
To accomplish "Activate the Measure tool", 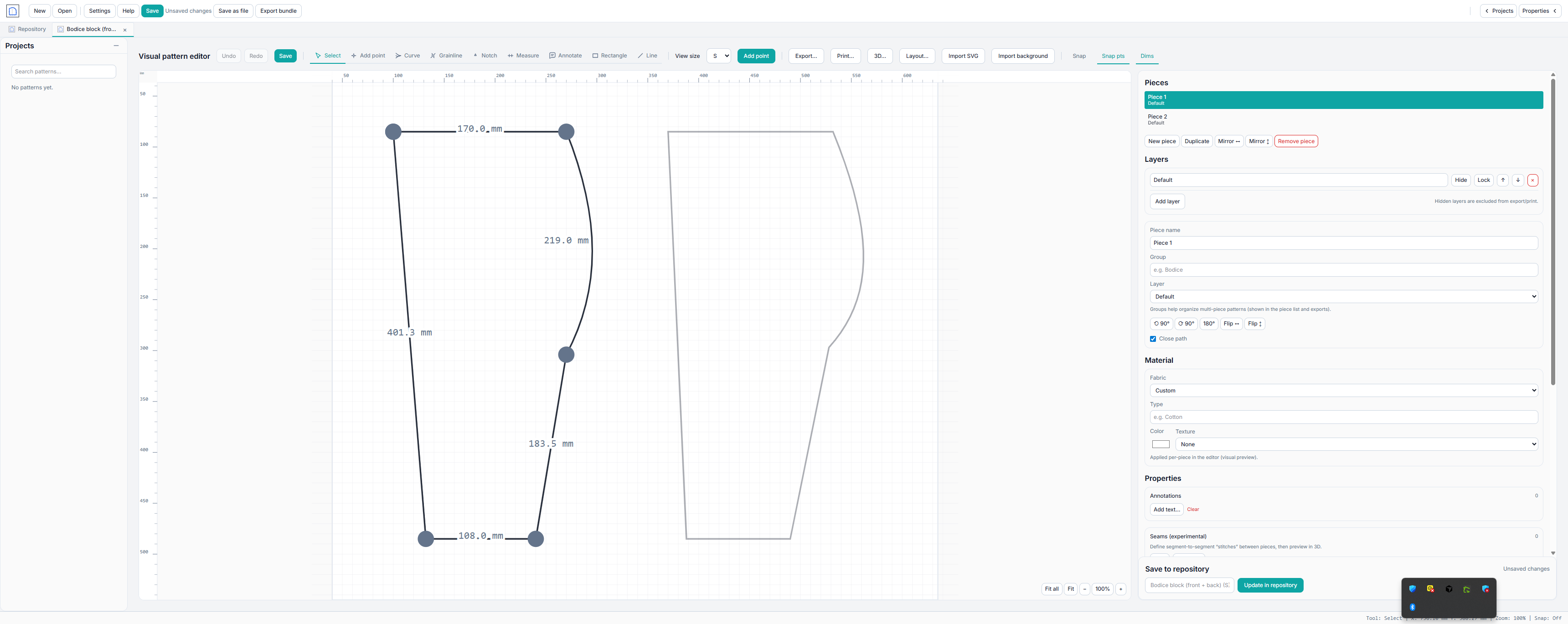I will pos(523,56).
